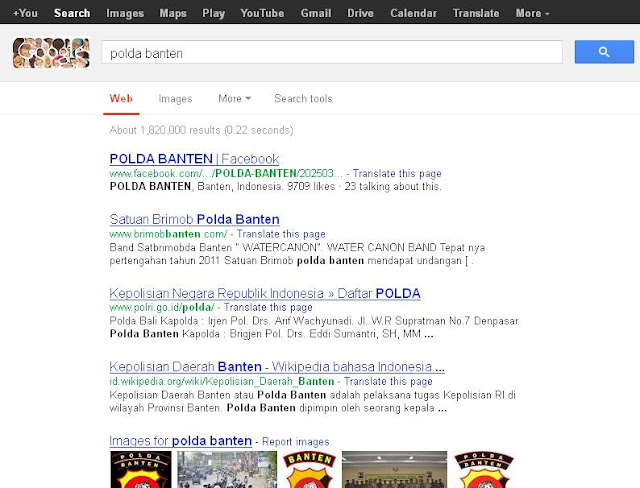Open Search tools

(x=303, y=98)
